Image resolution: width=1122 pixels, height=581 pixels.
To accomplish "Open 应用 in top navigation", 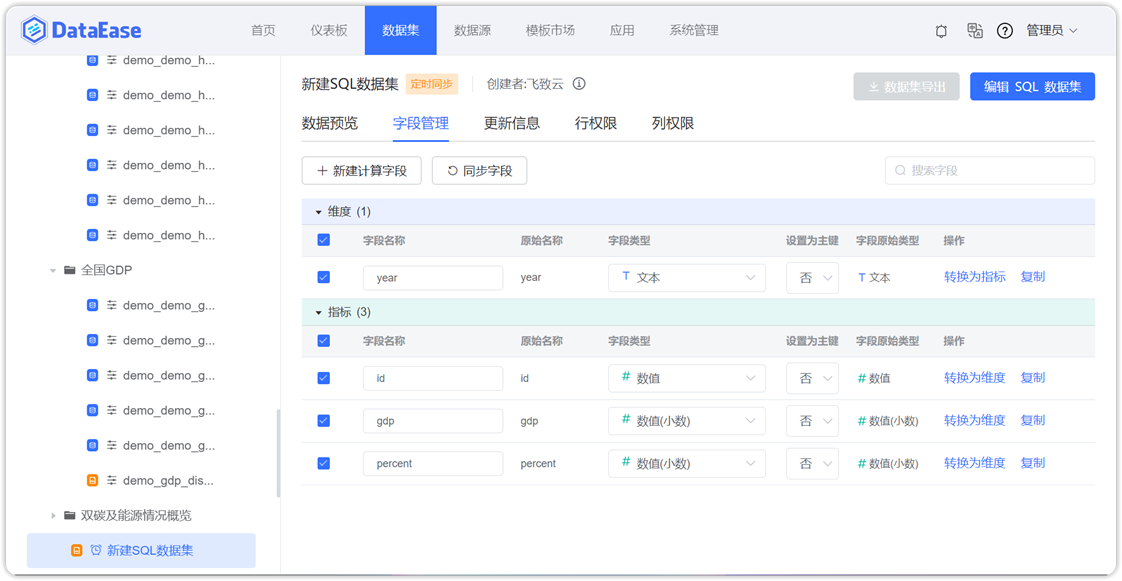I will pos(622,31).
